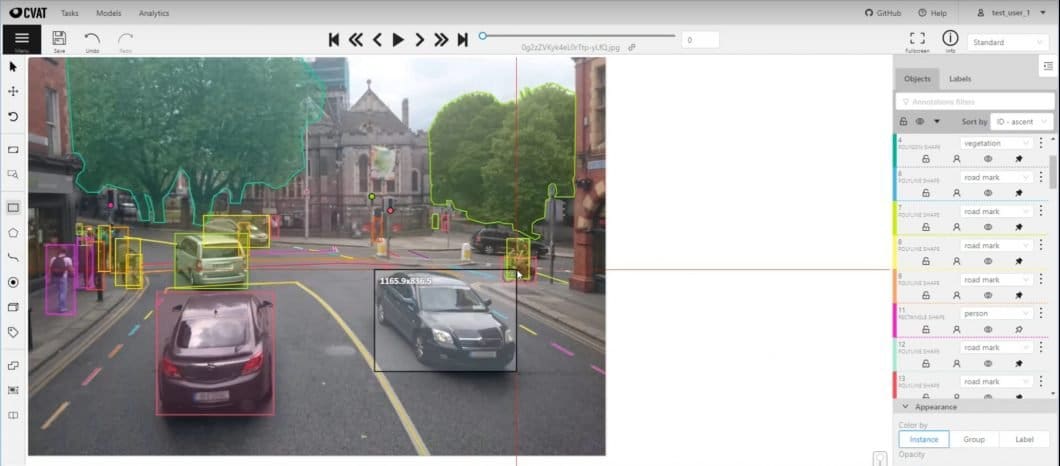
Task: Jump forward multiple frames
Action: pyautogui.click(x=441, y=40)
